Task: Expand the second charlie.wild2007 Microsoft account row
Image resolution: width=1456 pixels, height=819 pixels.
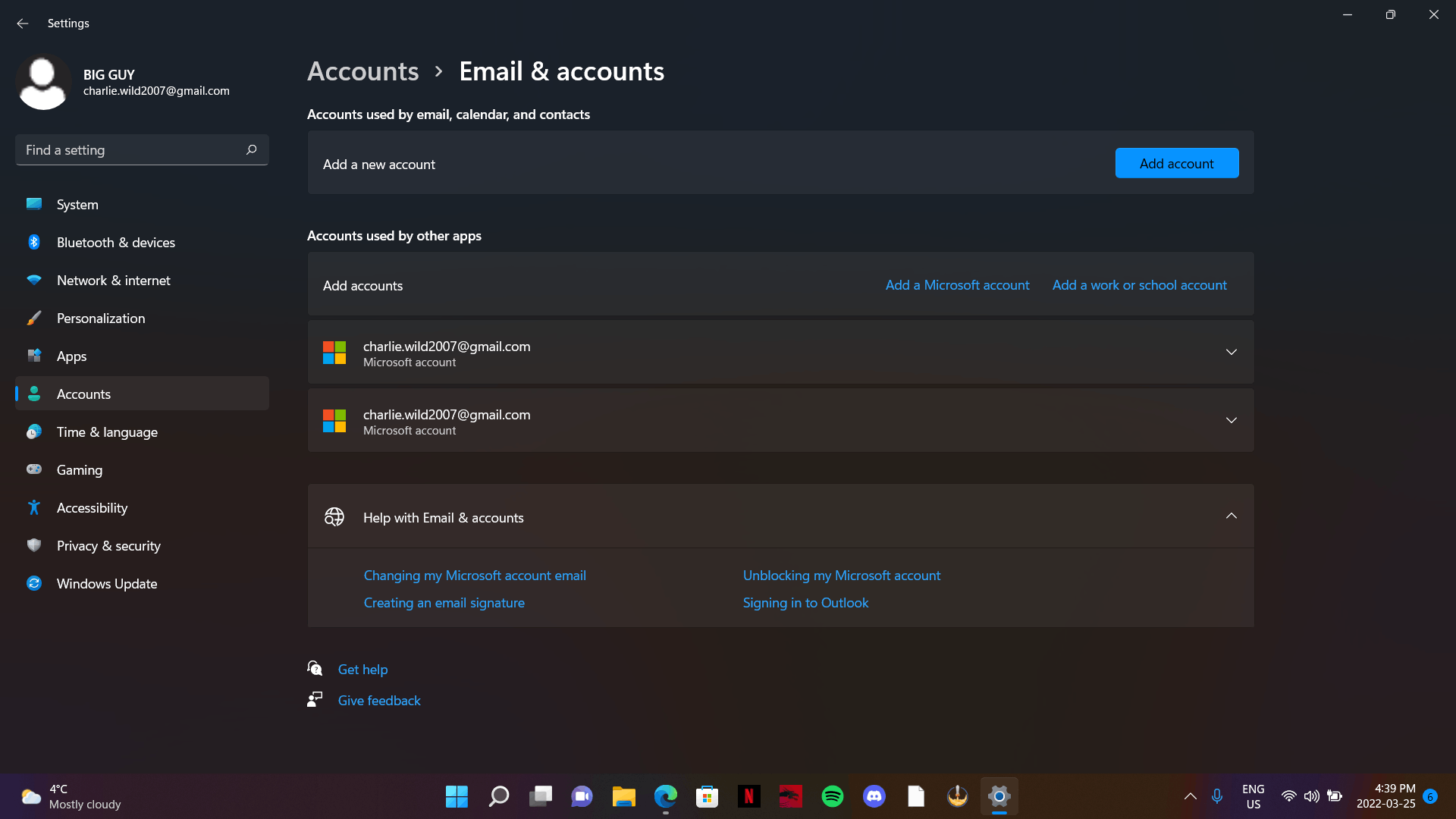Action: point(780,420)
